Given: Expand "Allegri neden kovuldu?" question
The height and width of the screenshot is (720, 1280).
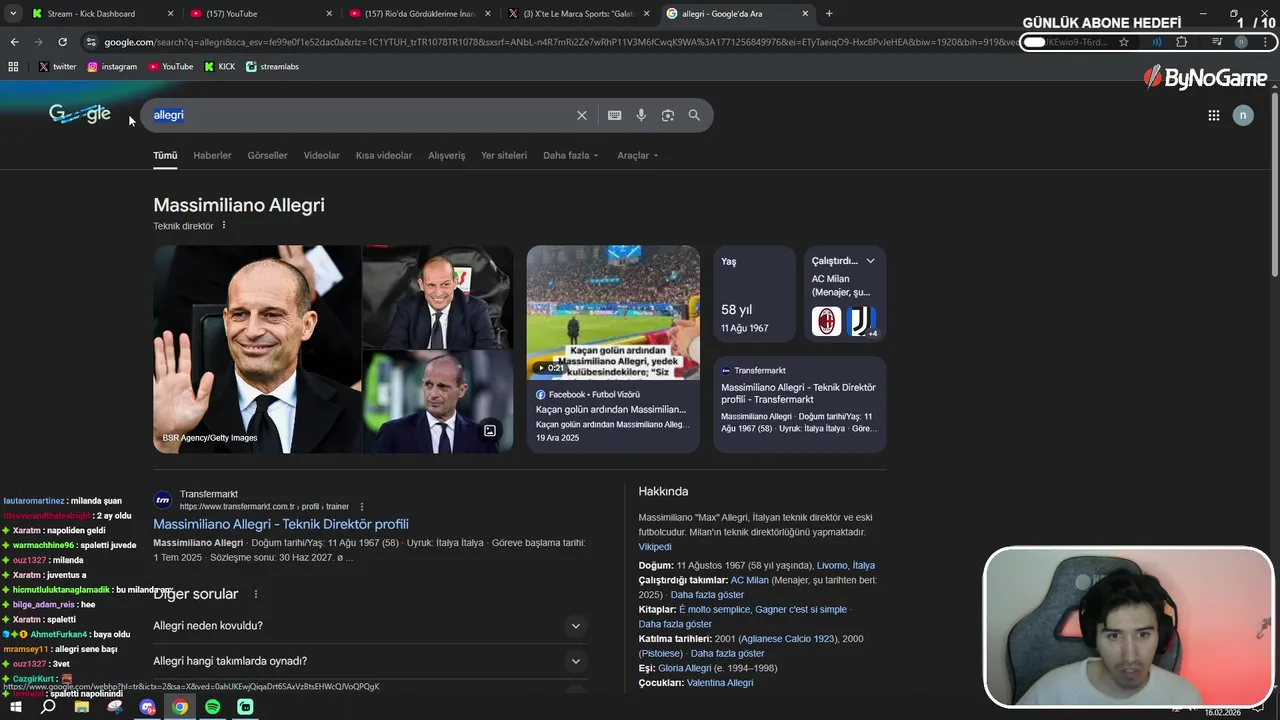Looking at the screenshot, I should (370, 626).
